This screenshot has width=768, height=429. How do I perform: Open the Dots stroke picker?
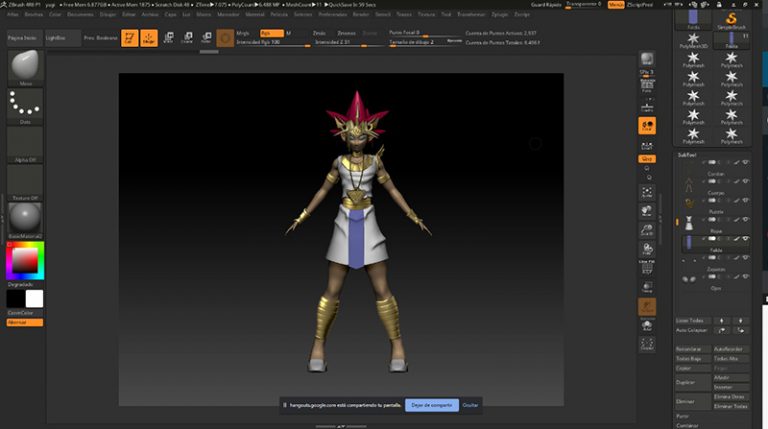tap(25, 106)
